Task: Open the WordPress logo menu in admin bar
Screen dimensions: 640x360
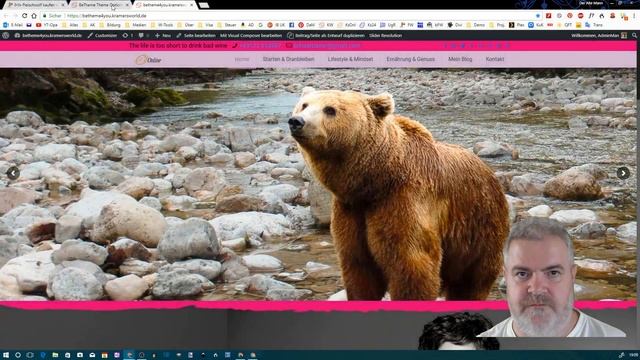Action: point(6,36)
